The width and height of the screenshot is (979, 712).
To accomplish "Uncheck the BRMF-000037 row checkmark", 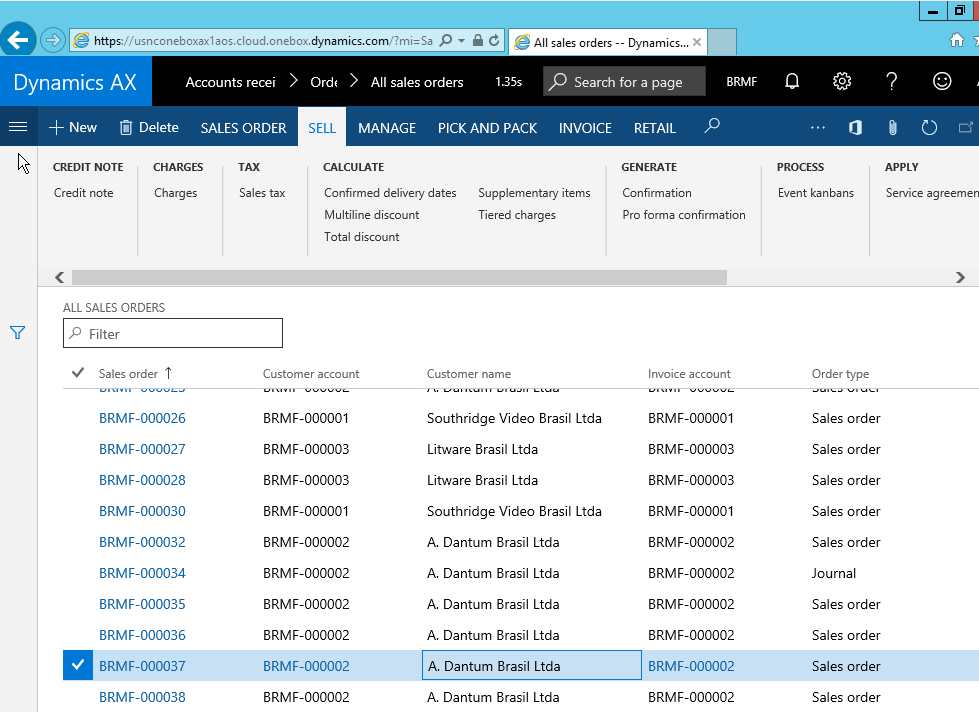I will (77, 665).
